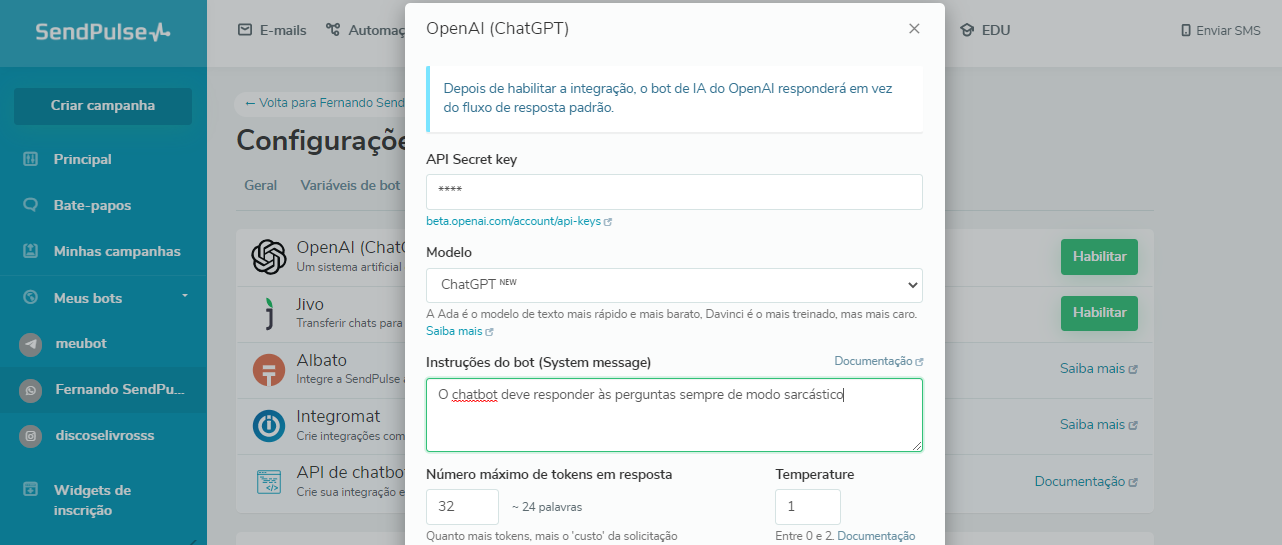Viewport: 1282px width, 545px height.
Task: Click the API de chatbot code icon
Action: pyautogui.click(x=269, y=481)
